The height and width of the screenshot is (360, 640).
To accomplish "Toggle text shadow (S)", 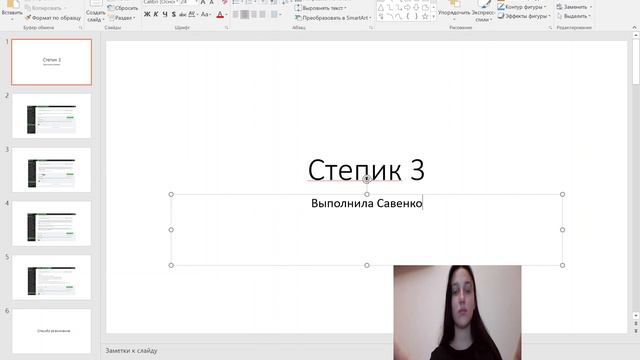I will pyautogui.click(x=173, y=15).
